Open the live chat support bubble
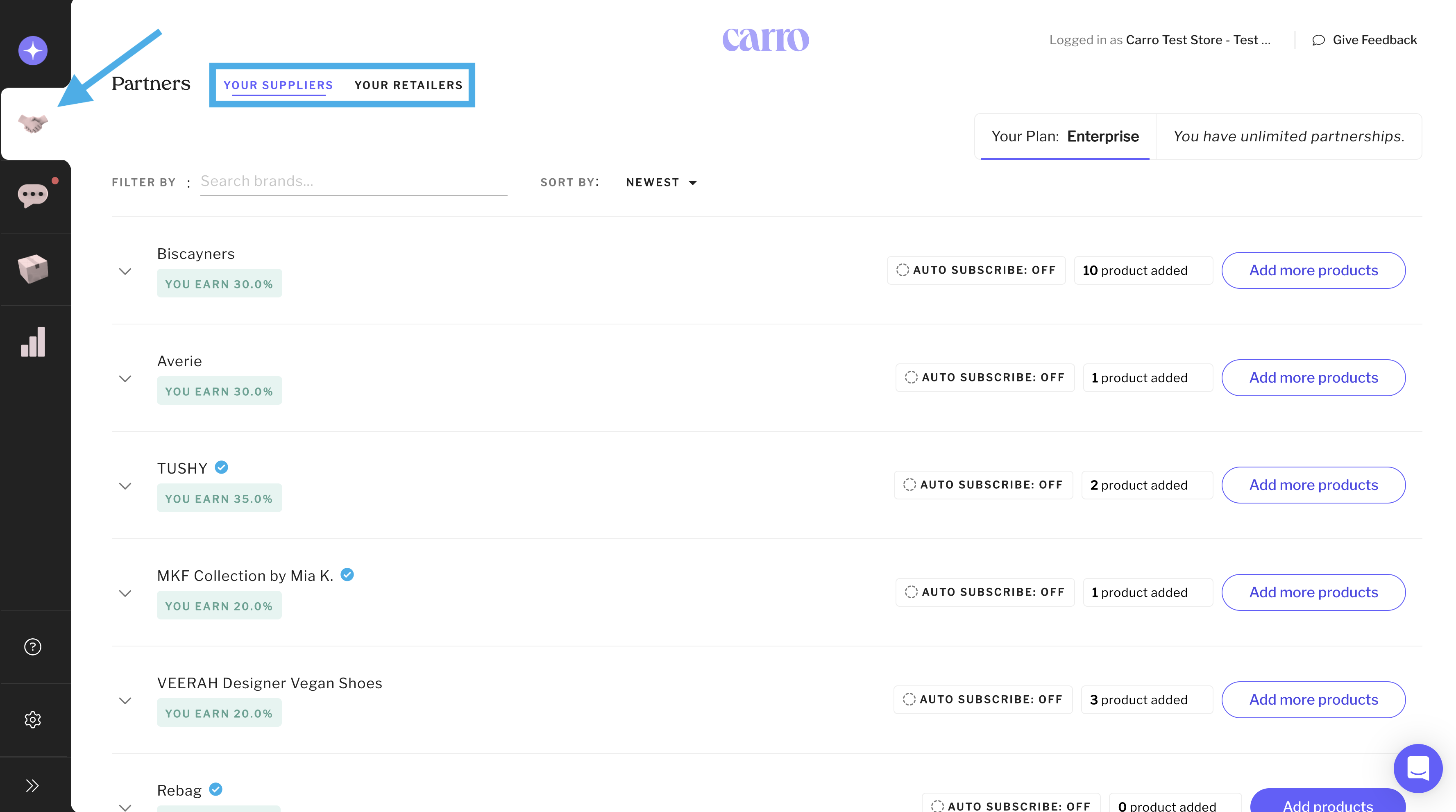 tap(1417, 769)
